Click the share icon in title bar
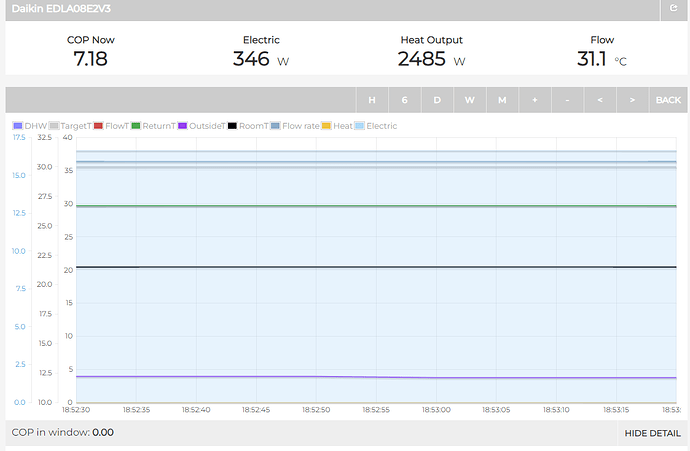This screenshot has height=451, width=690. [x=674, y=8]
